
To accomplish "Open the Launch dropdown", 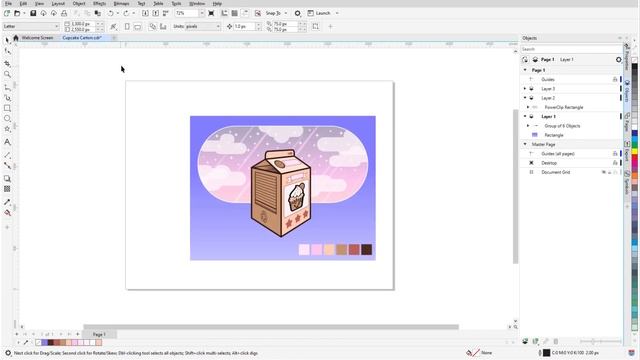I will (337, 13).
